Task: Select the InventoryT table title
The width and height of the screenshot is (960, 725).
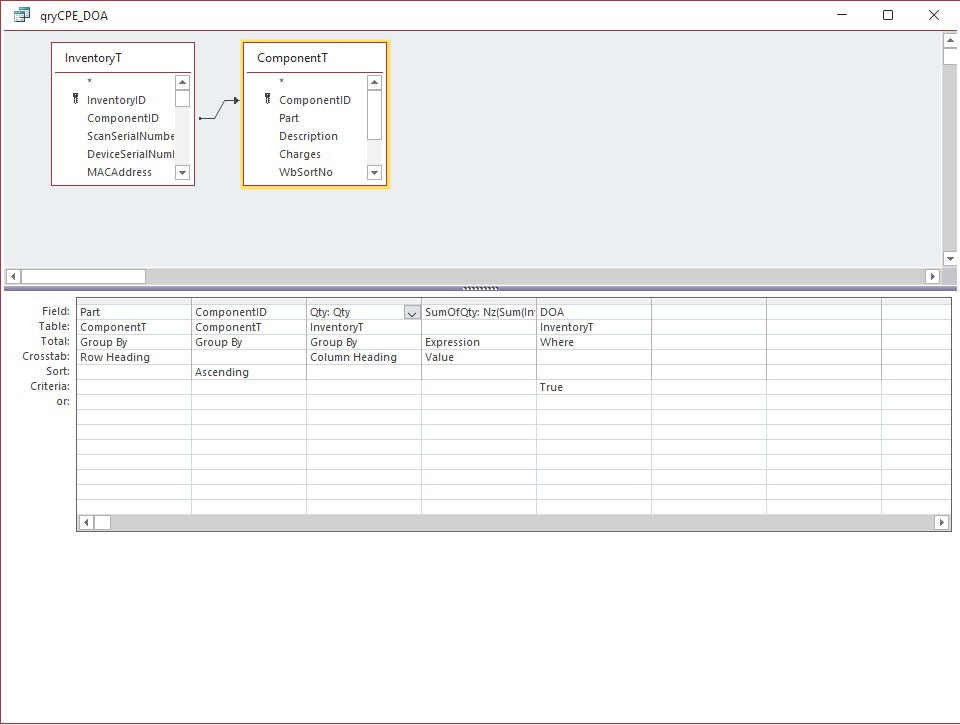Action: [93, 58]
